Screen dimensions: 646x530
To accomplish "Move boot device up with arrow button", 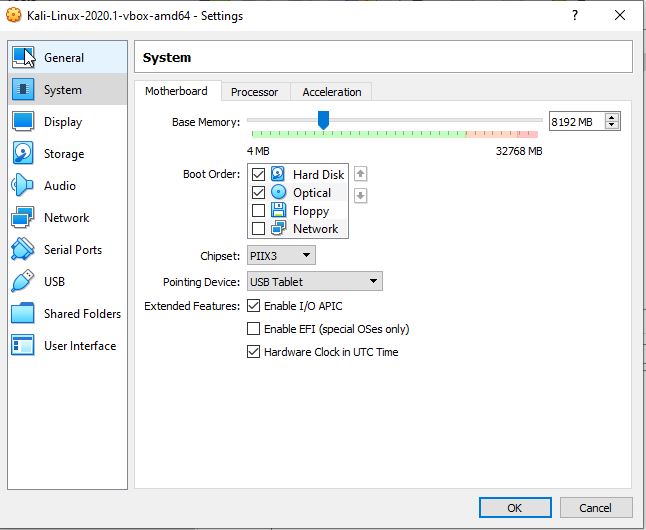I will pyautogui.click(x=360, y=174).
